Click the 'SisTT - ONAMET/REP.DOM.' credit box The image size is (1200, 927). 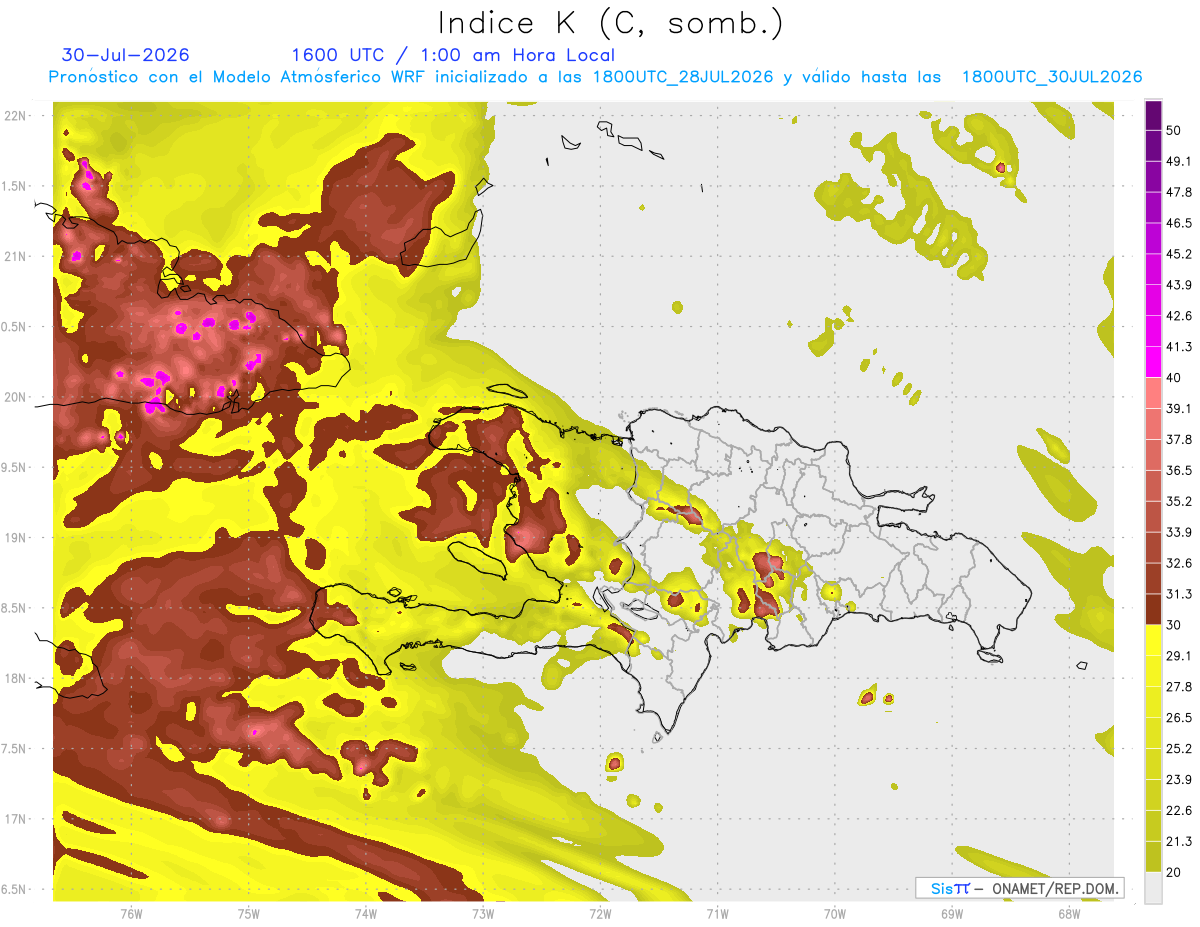tap(1019, 888)
